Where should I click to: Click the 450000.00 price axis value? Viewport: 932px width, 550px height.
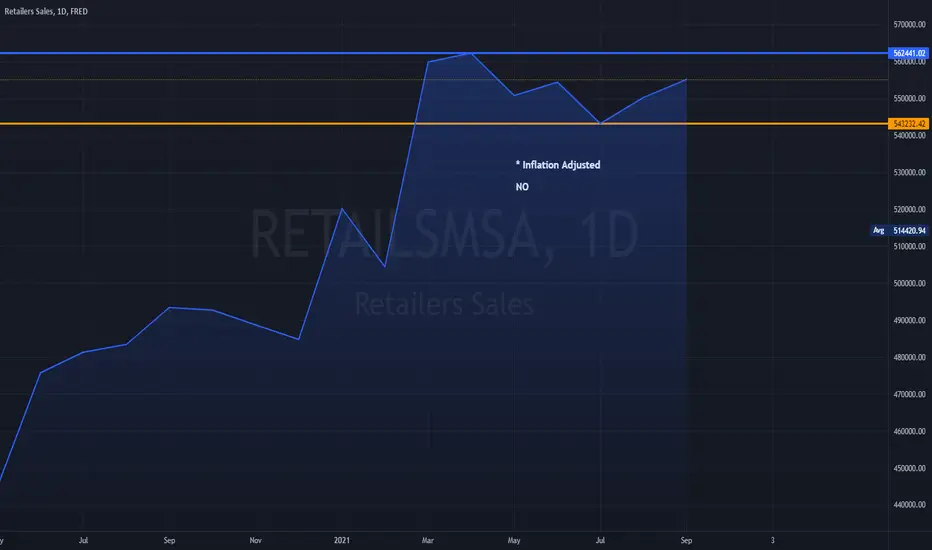coord(909,468)
